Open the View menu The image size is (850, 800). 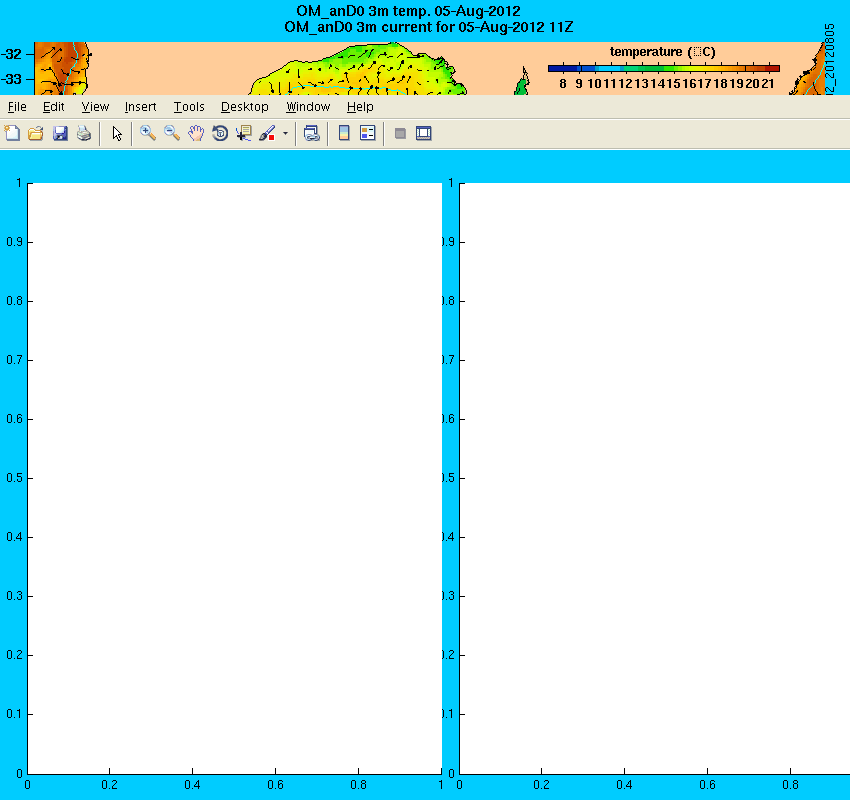pos(95,107)
